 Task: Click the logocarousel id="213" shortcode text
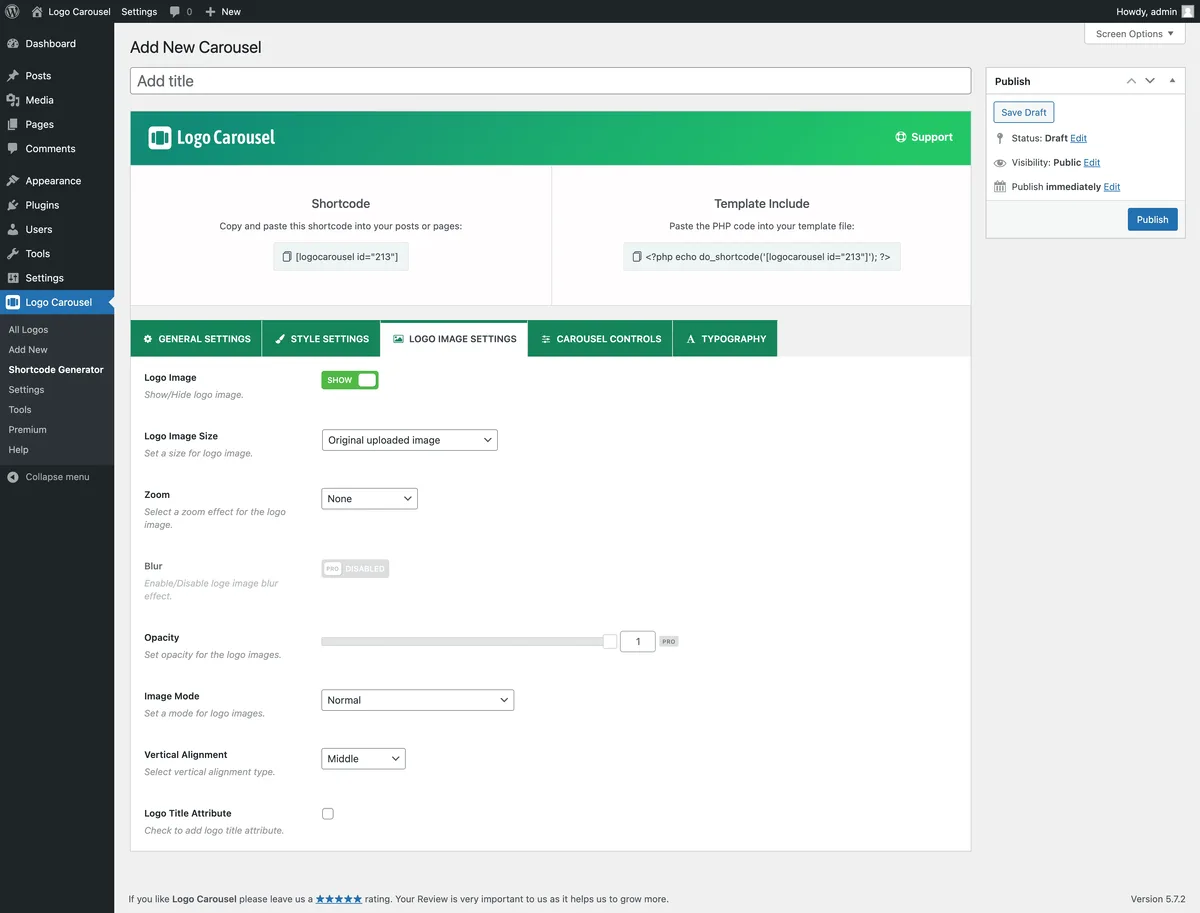point(347,257)
